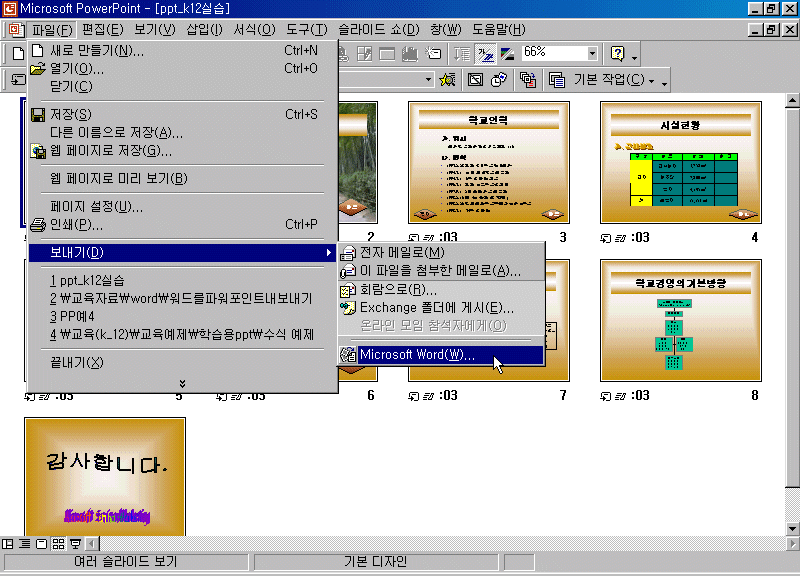Click transition effect icon below slide 4
Screen dimensions: 800x576
606,238
